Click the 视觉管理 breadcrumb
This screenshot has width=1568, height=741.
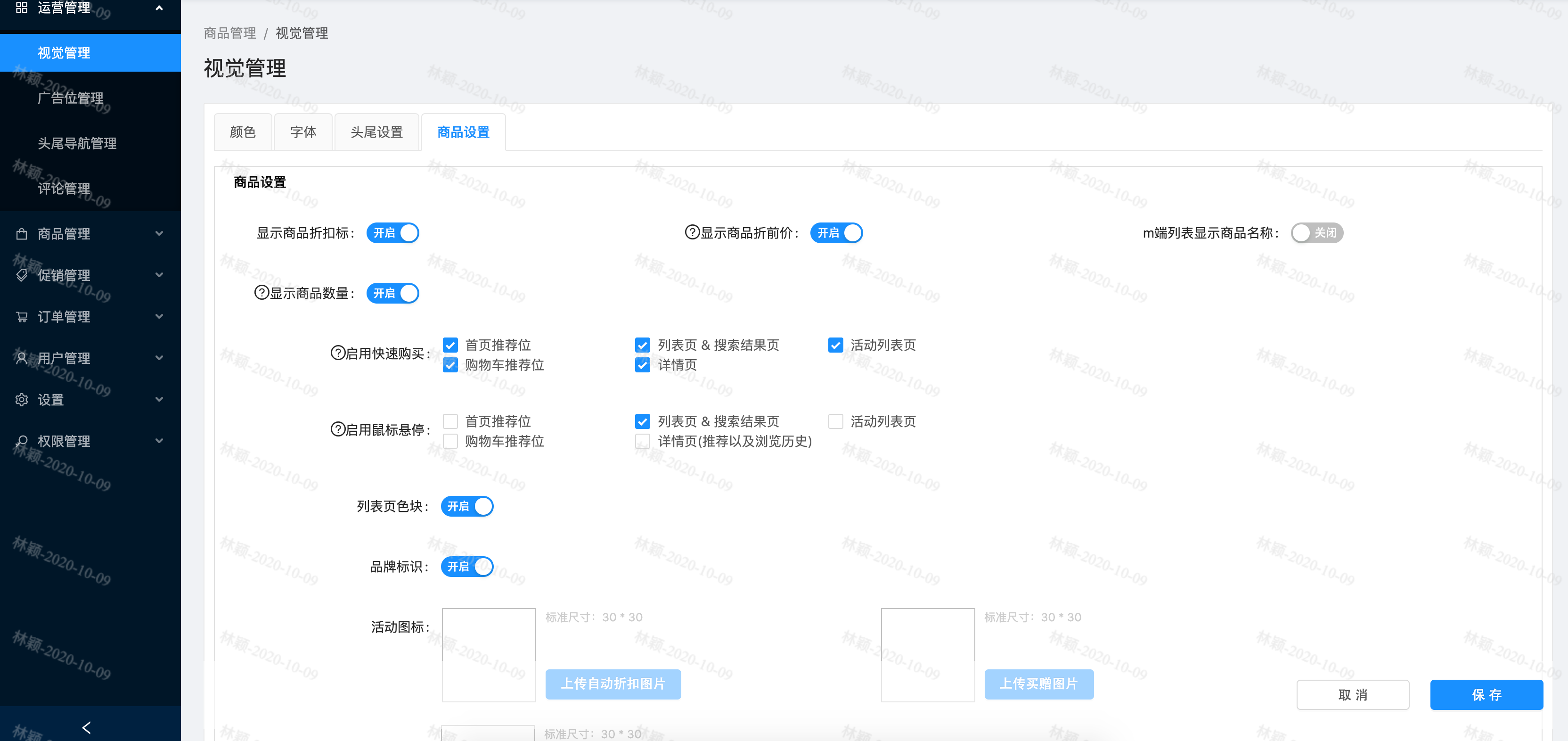coord(302,33)
